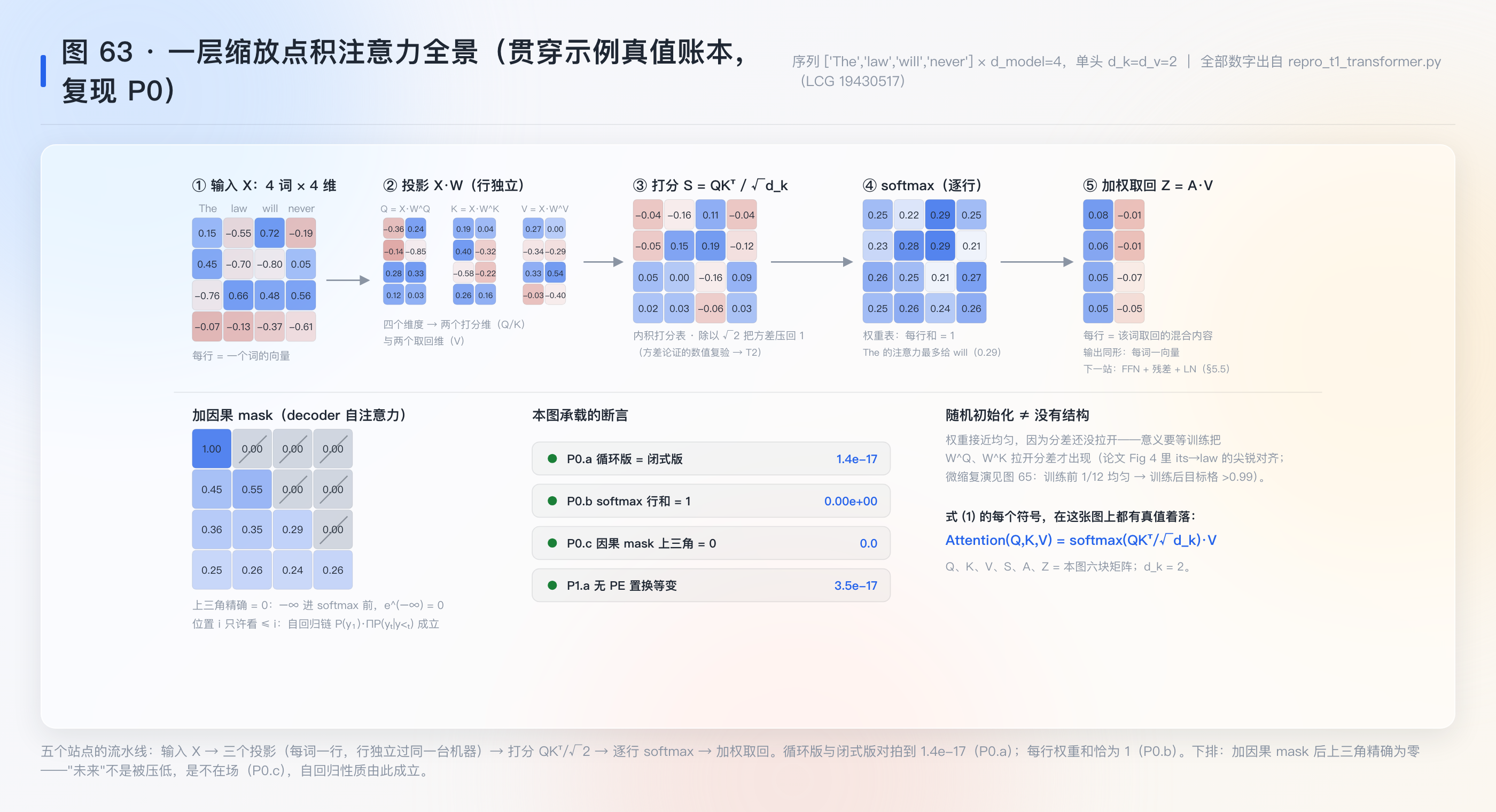The width and height of the screenshot is (1496, 812).
Task: Click the 0.55 cell in the causal mask grid
Action: coord(252,489)
